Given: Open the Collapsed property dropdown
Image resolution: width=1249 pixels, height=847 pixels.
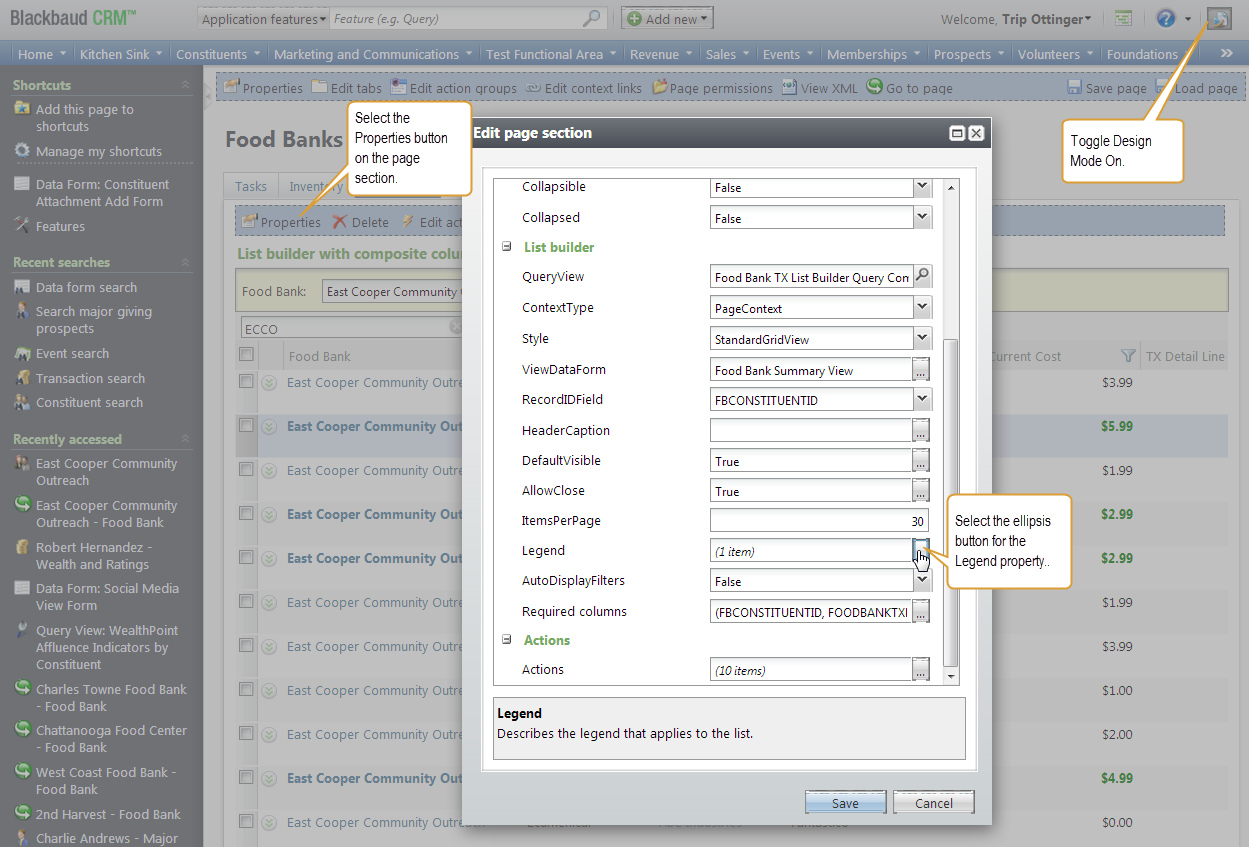Looking at the screenshot, I should pos(922,218).
